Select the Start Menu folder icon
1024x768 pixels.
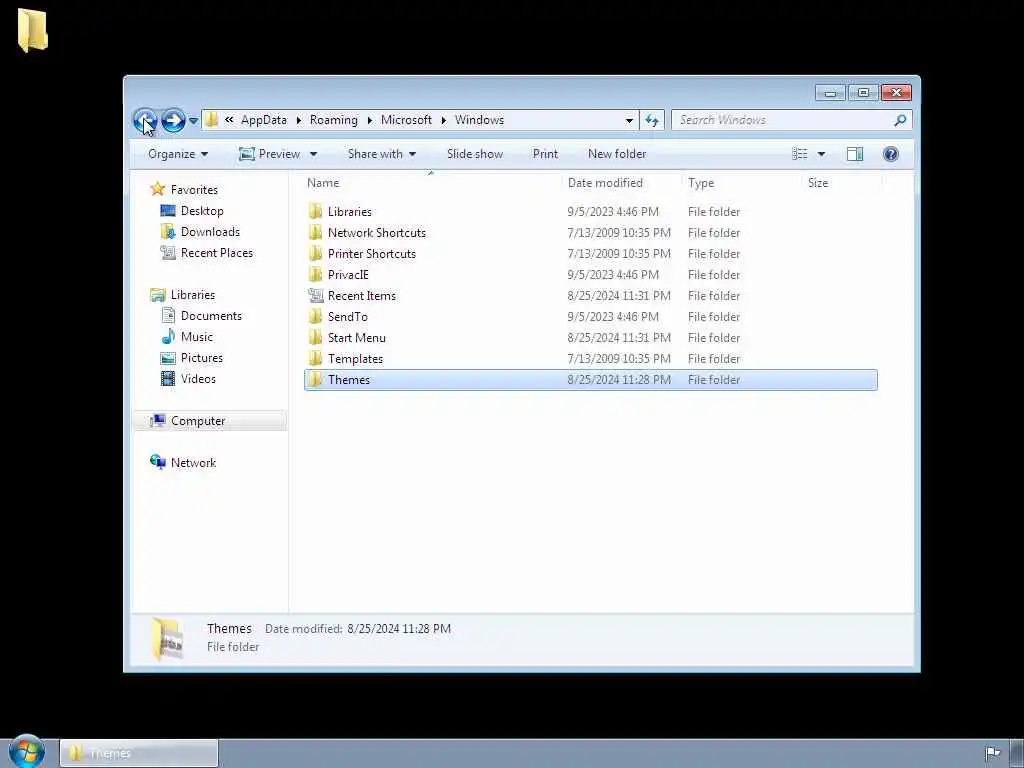pyautogui.click(x=315, y=338)
